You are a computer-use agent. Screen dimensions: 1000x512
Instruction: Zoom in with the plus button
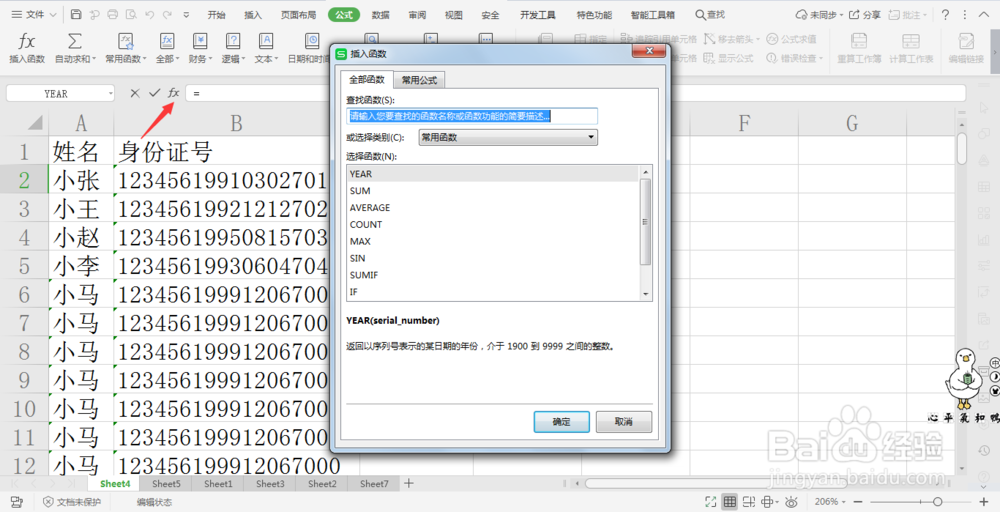tap(983, 502)
